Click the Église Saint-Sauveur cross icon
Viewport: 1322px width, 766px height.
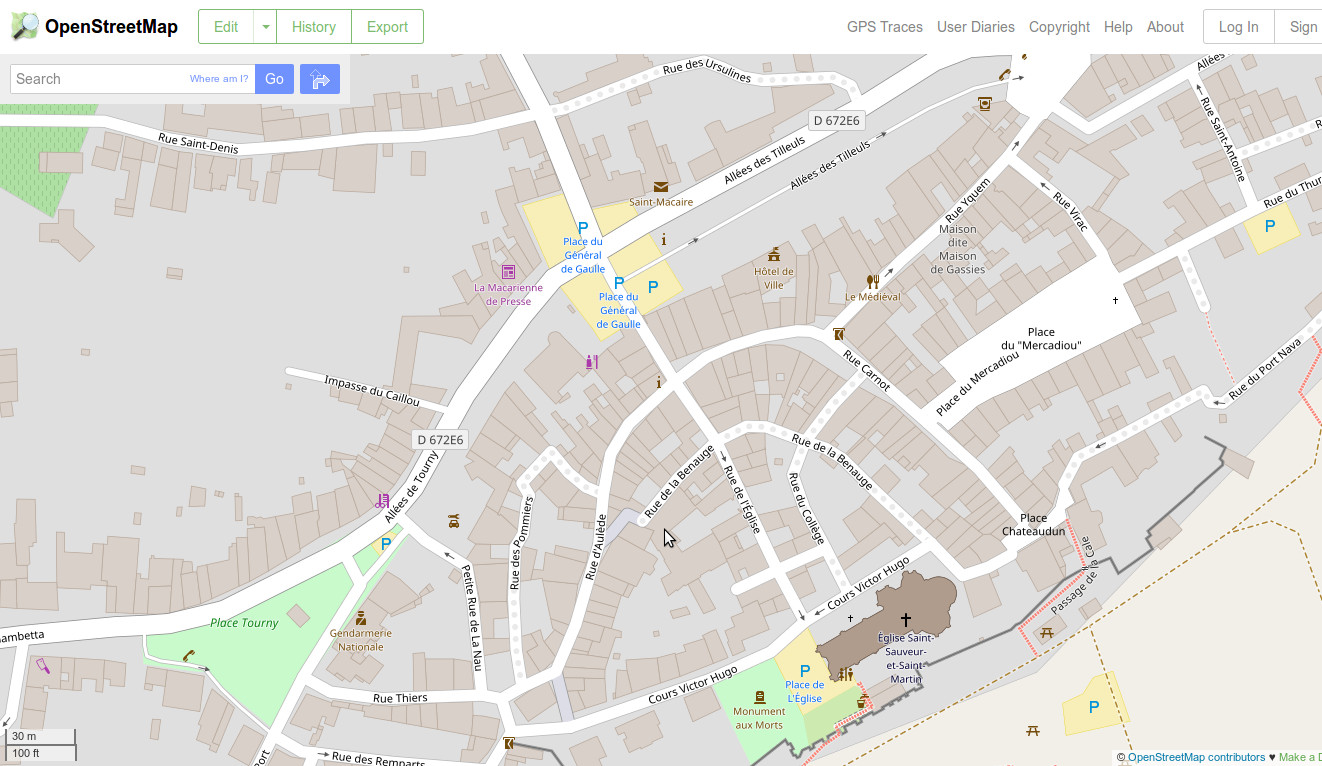[906, 620]
